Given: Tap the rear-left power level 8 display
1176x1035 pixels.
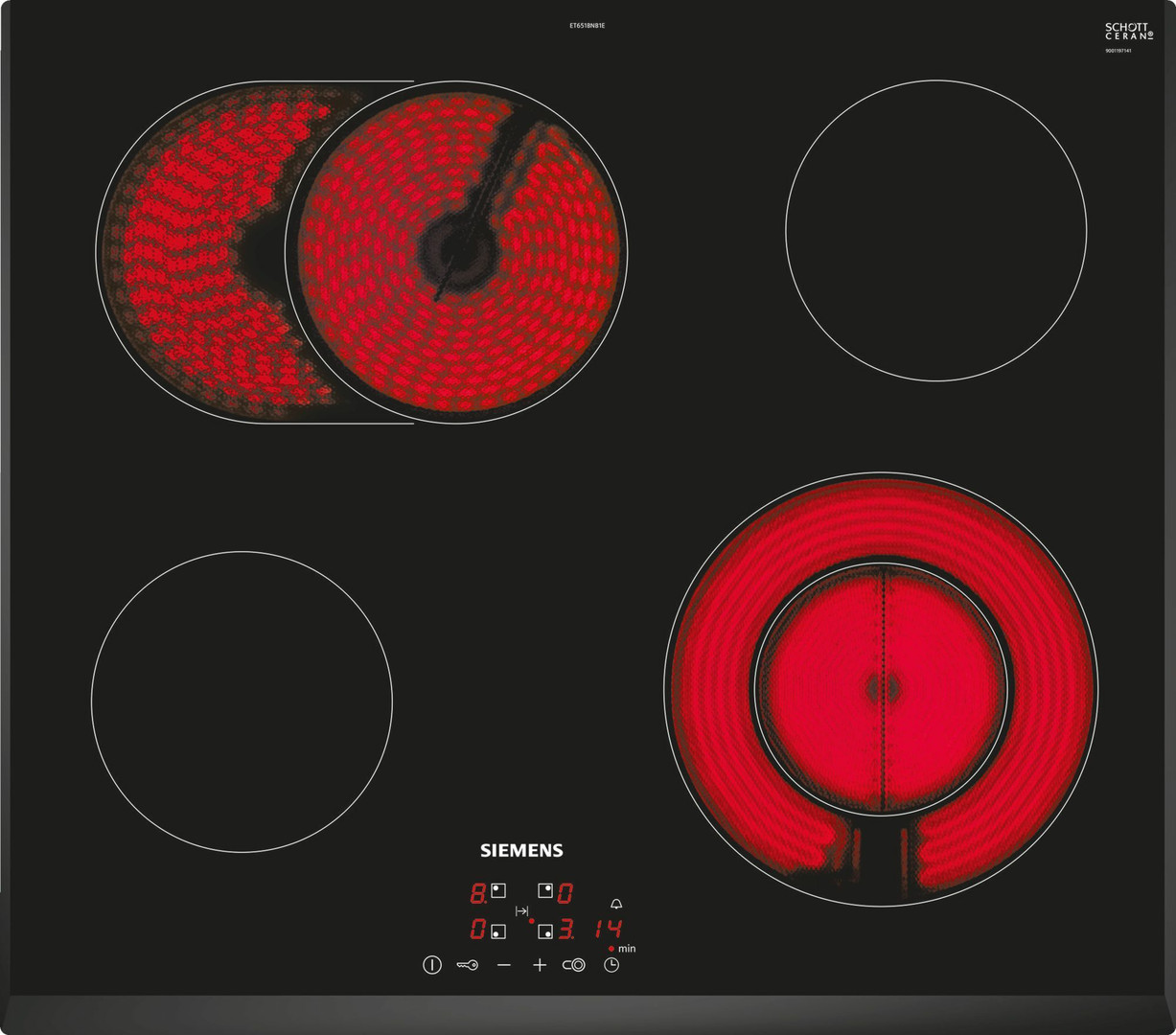Looking at the screenshot, I should click(477, 894).
